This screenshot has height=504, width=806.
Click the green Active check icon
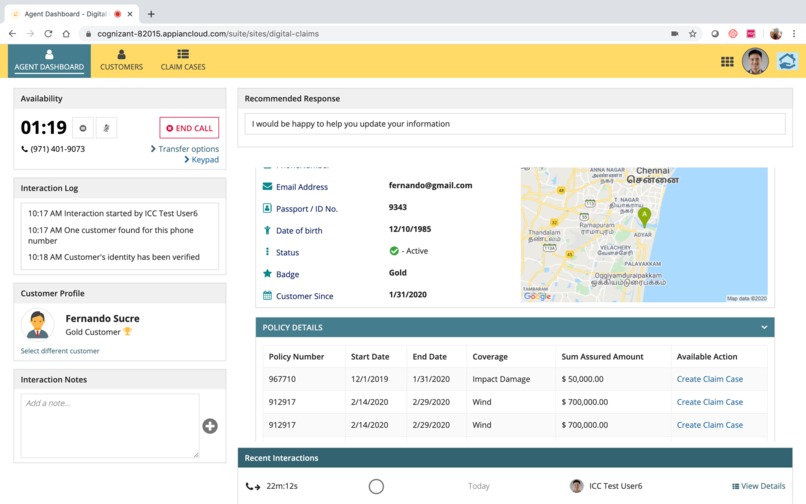pyautogui.click(x=394, y=251)
